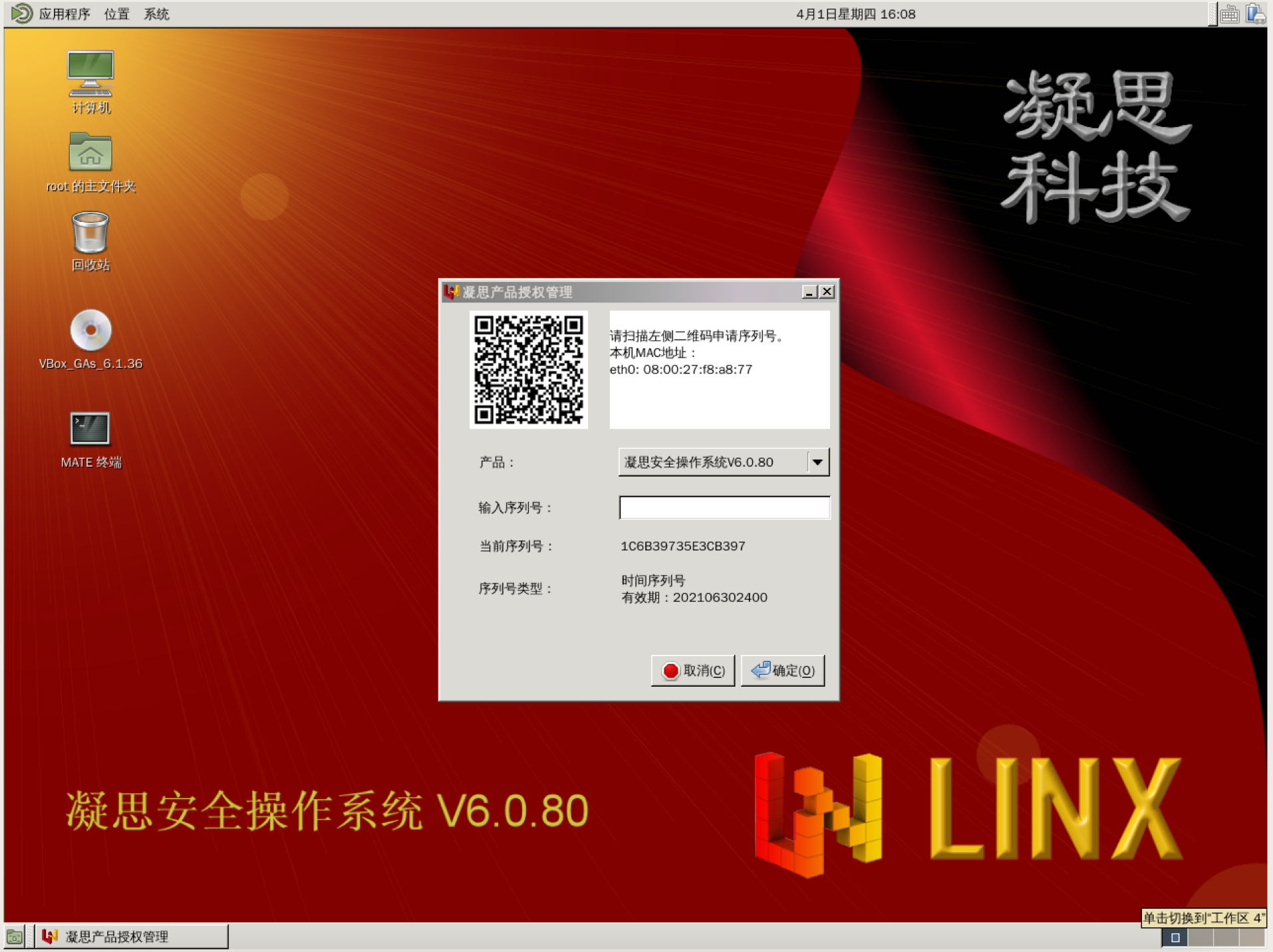Click the 时间序列号 type text
This screenshot has height=952, width=1273.
pyautogui.click(x=652, y=580)
